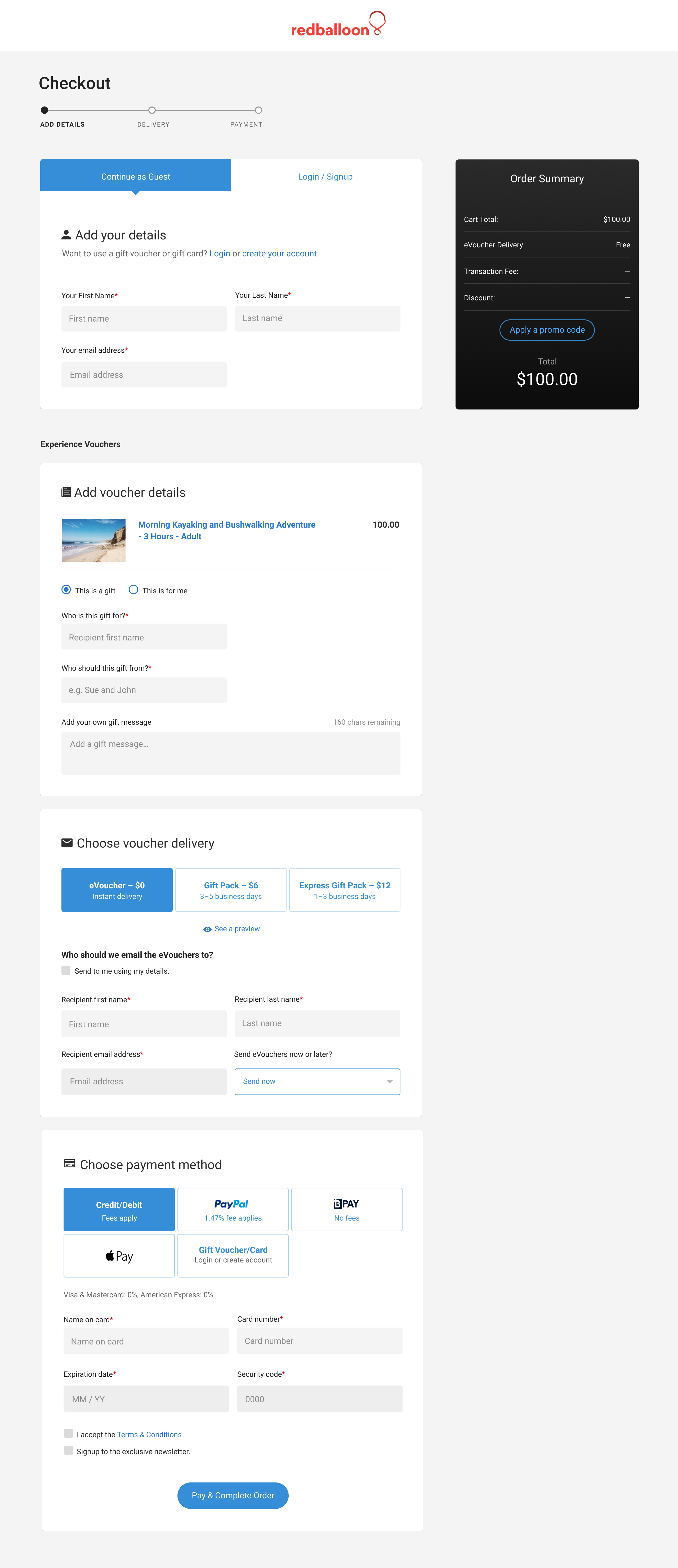
Task: Choose the BPAY payment method
Action: [x=346, y=1209]
